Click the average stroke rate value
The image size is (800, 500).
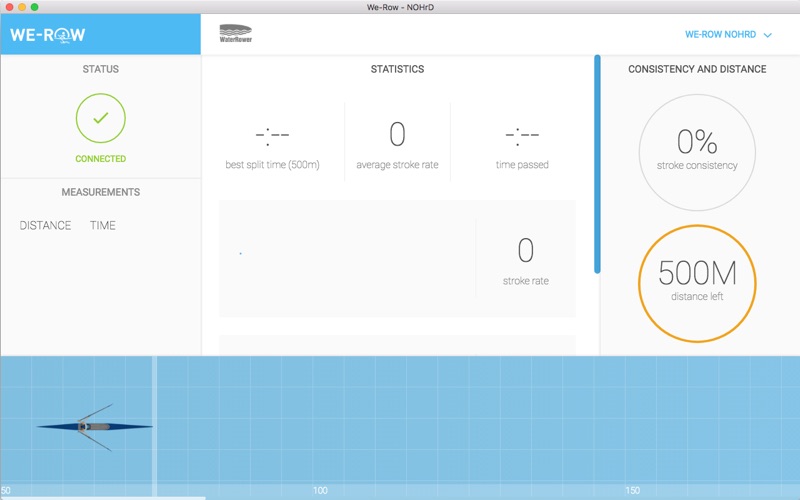[x=397, y=134]
